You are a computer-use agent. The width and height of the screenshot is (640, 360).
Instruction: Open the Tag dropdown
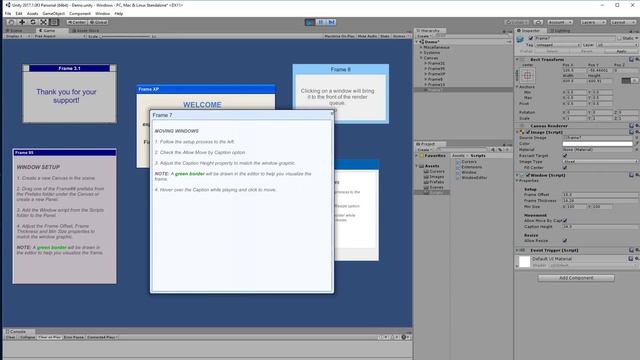click(558, 45)
